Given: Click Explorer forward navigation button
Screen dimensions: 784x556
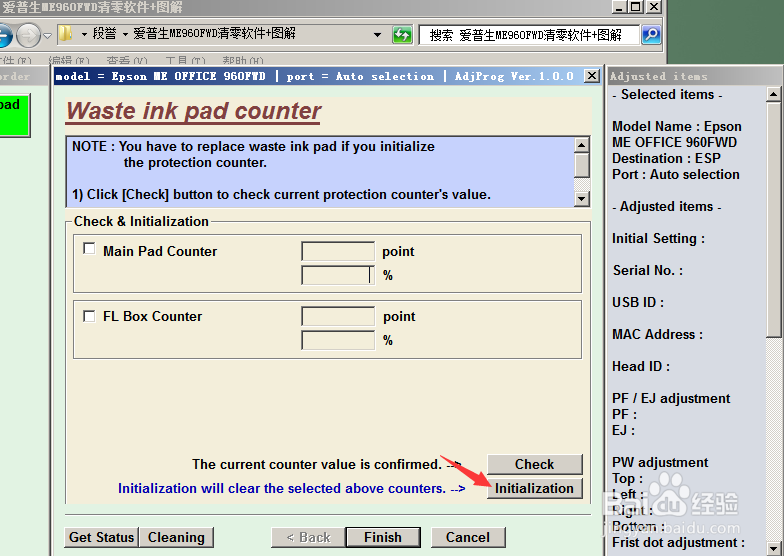Looking at the screenshot, I should click(x=28, y=36).
